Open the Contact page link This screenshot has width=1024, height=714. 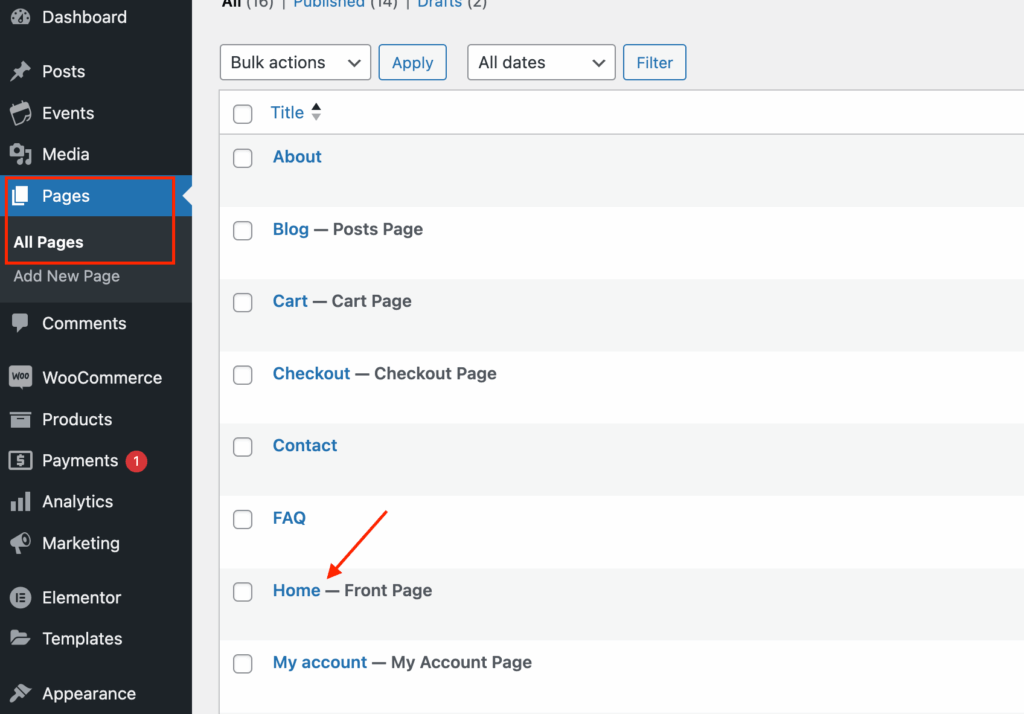click(x=305, y=446)
